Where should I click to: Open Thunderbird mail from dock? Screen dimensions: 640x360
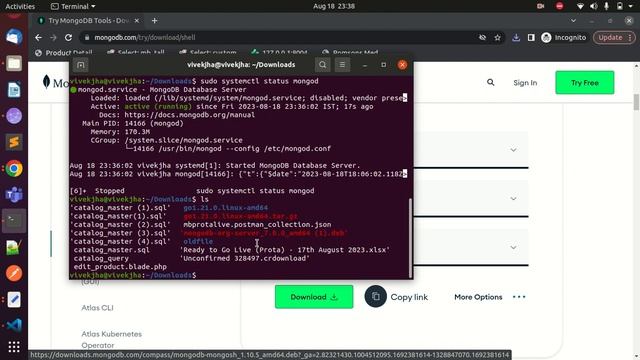tap(14, 37)
